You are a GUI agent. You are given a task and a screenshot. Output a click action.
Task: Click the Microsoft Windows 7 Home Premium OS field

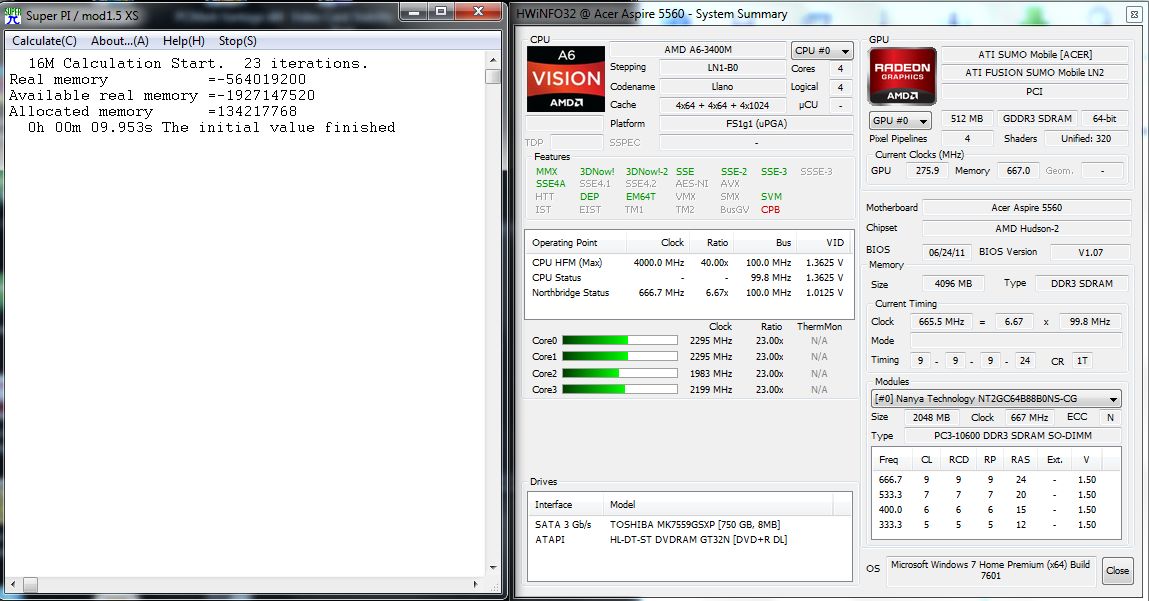point(991,570)
